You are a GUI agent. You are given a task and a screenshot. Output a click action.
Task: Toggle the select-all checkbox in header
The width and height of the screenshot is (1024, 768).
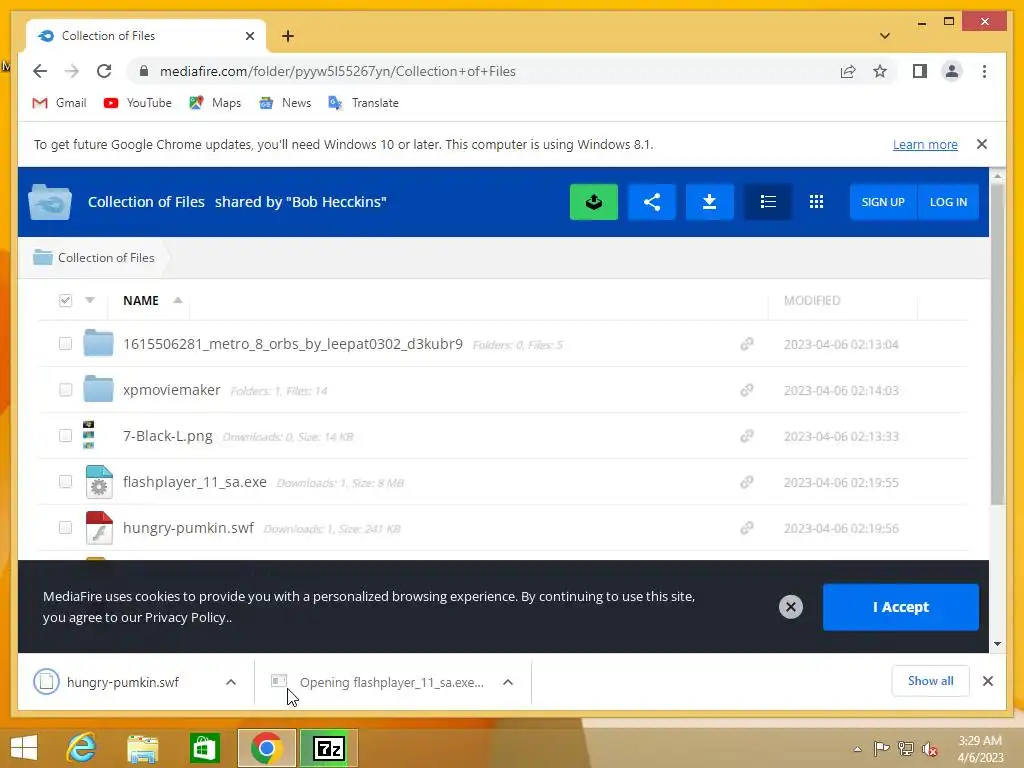click(65, 300)
